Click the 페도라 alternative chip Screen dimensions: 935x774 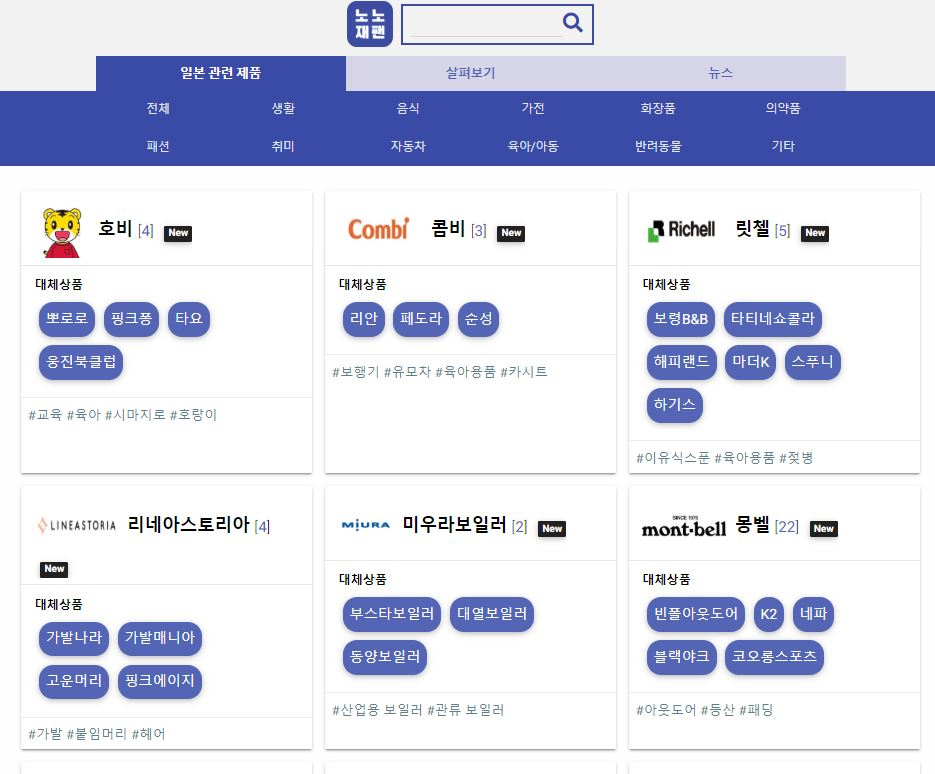pos(421,318)
